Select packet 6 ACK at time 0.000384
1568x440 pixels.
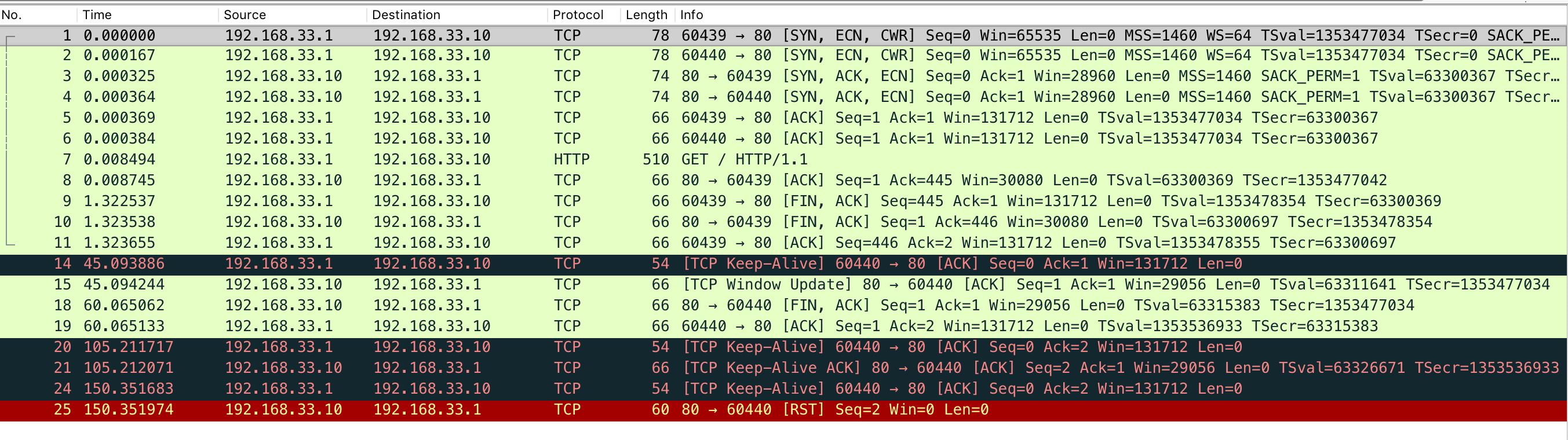click(x=784, y=139)
